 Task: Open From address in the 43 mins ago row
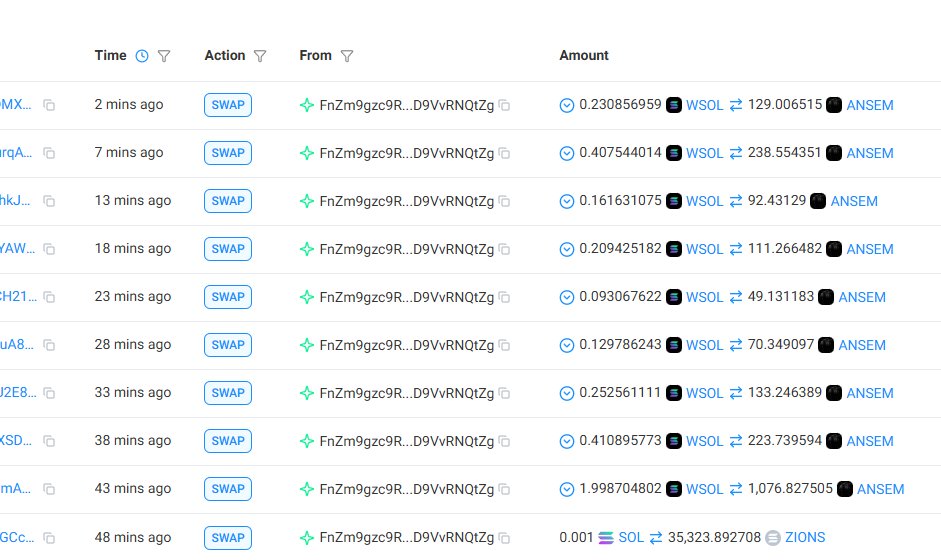407,489
